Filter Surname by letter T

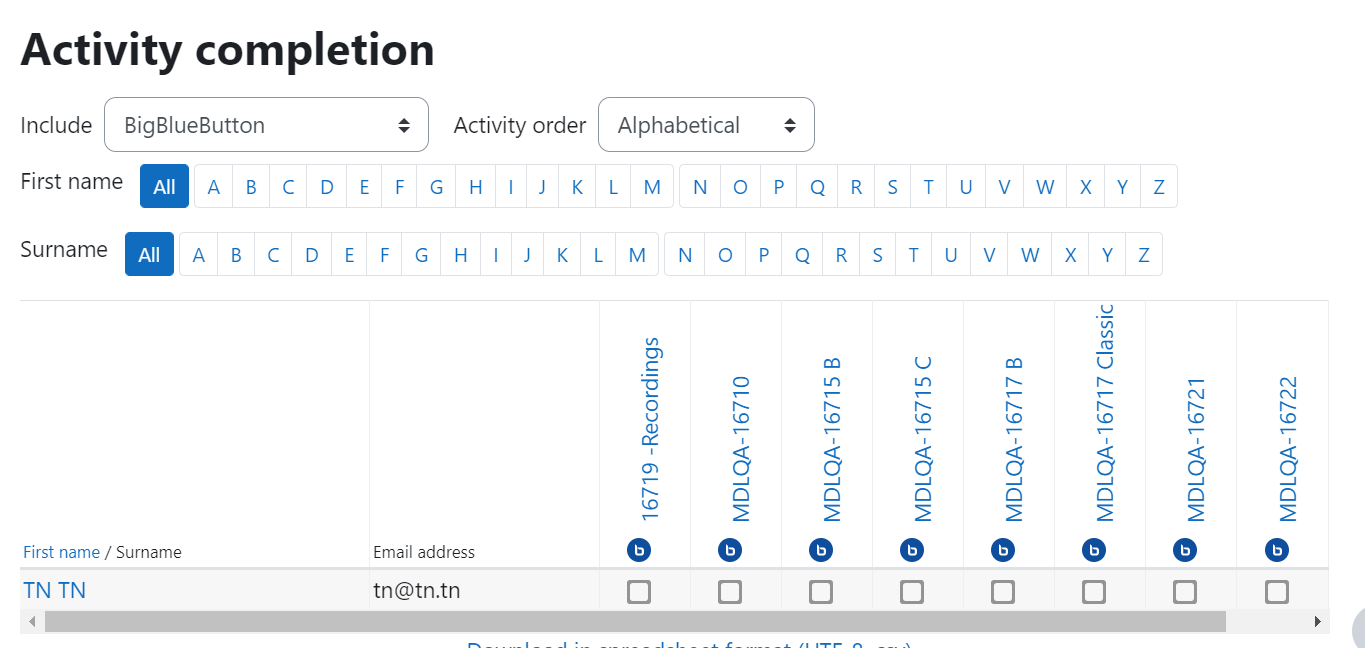[913, 255]
